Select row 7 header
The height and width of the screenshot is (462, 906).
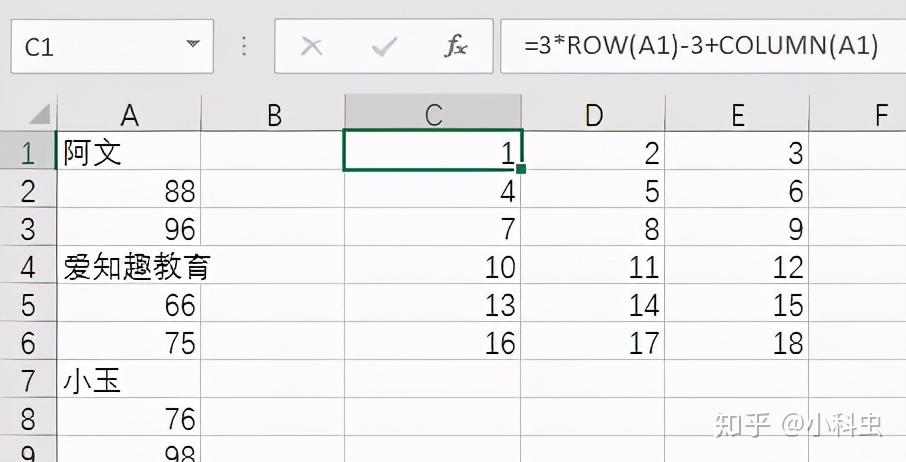point(28,379)
